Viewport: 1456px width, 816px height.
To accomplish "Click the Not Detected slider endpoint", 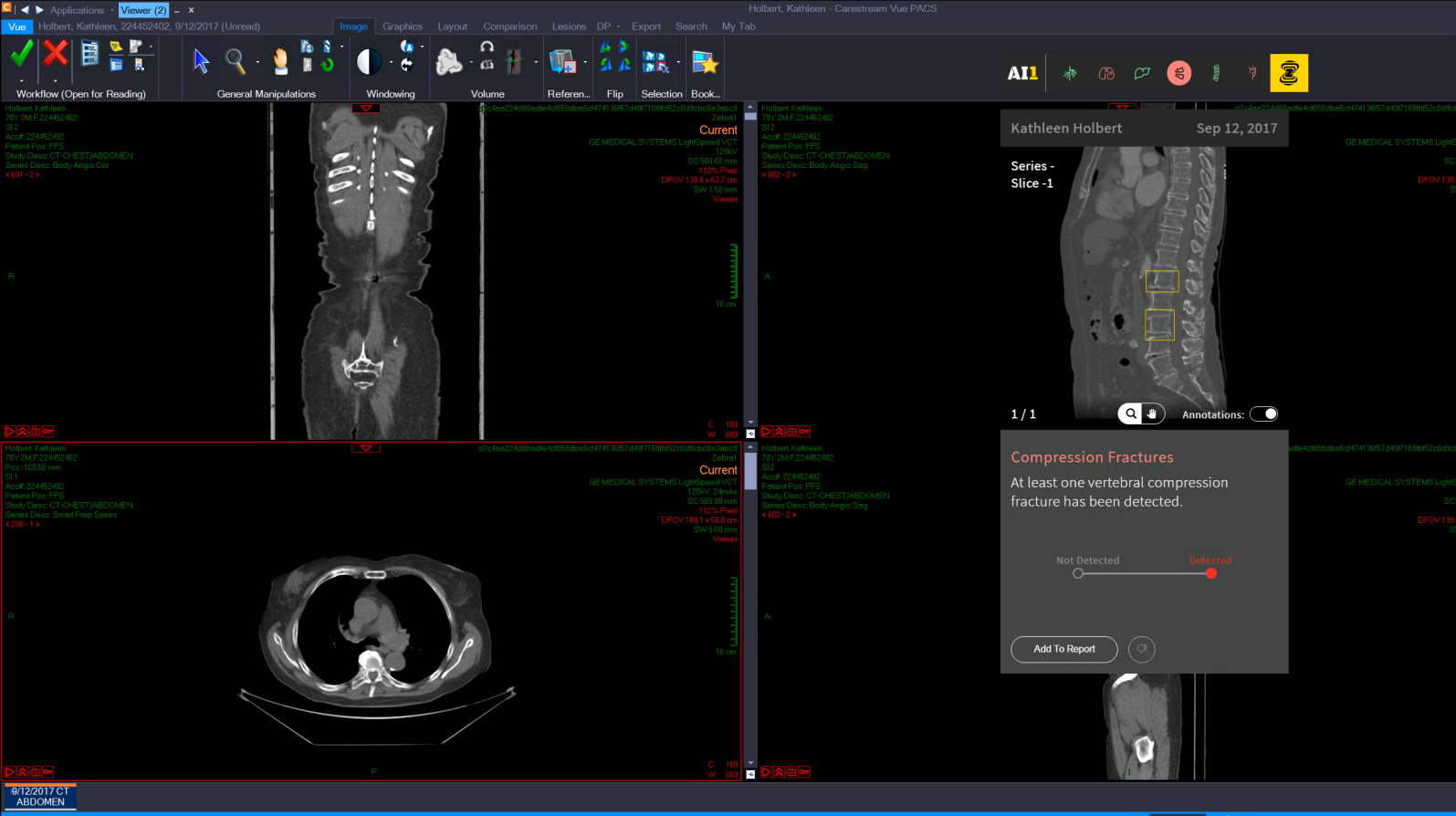I will (x=1078, y=573).
